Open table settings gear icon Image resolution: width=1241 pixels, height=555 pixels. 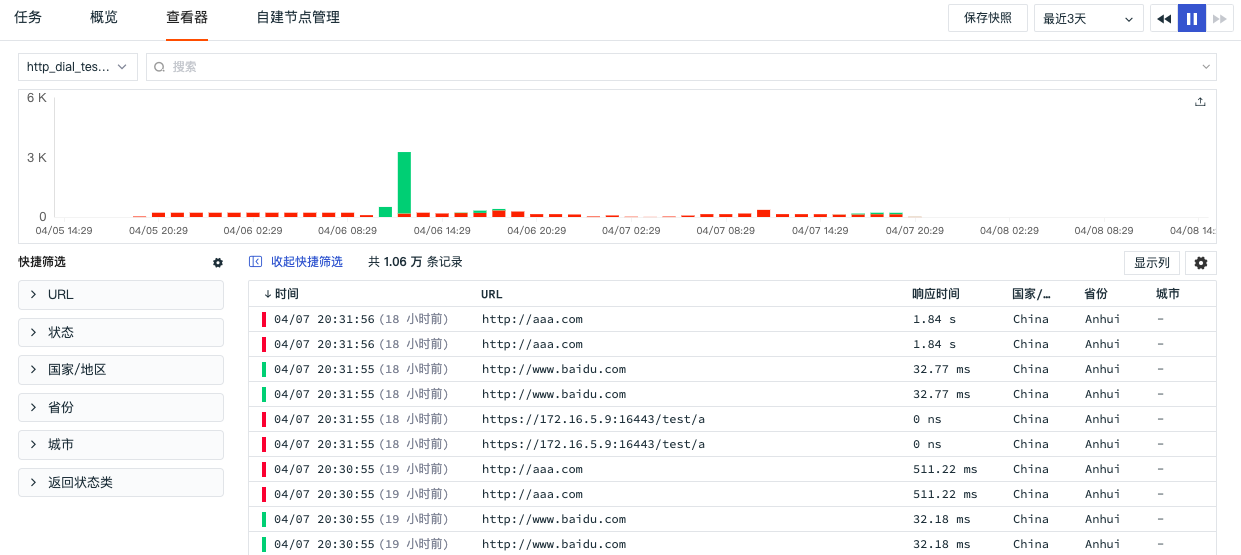(1201, 263)
